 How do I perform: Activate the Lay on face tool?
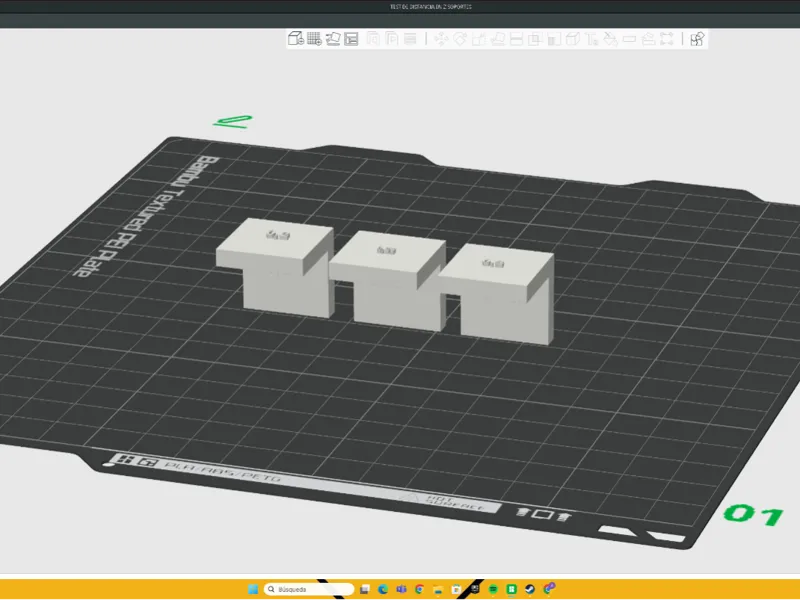point(497,39)
